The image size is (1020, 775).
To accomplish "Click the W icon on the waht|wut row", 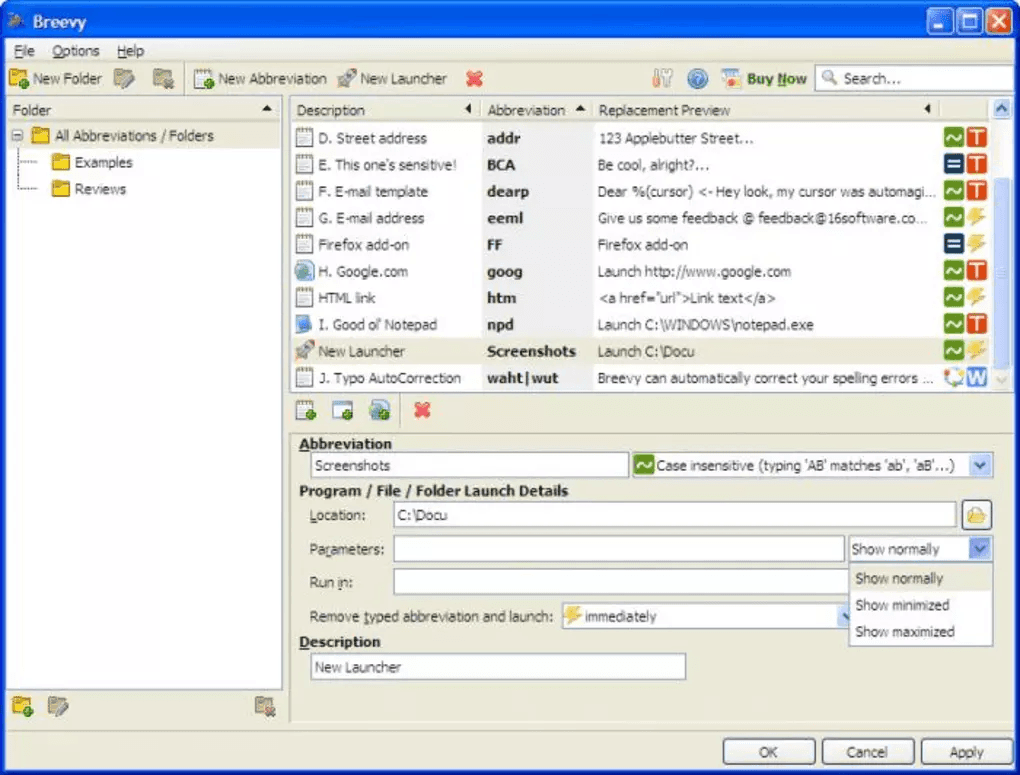I will click(x=976, y=378).
